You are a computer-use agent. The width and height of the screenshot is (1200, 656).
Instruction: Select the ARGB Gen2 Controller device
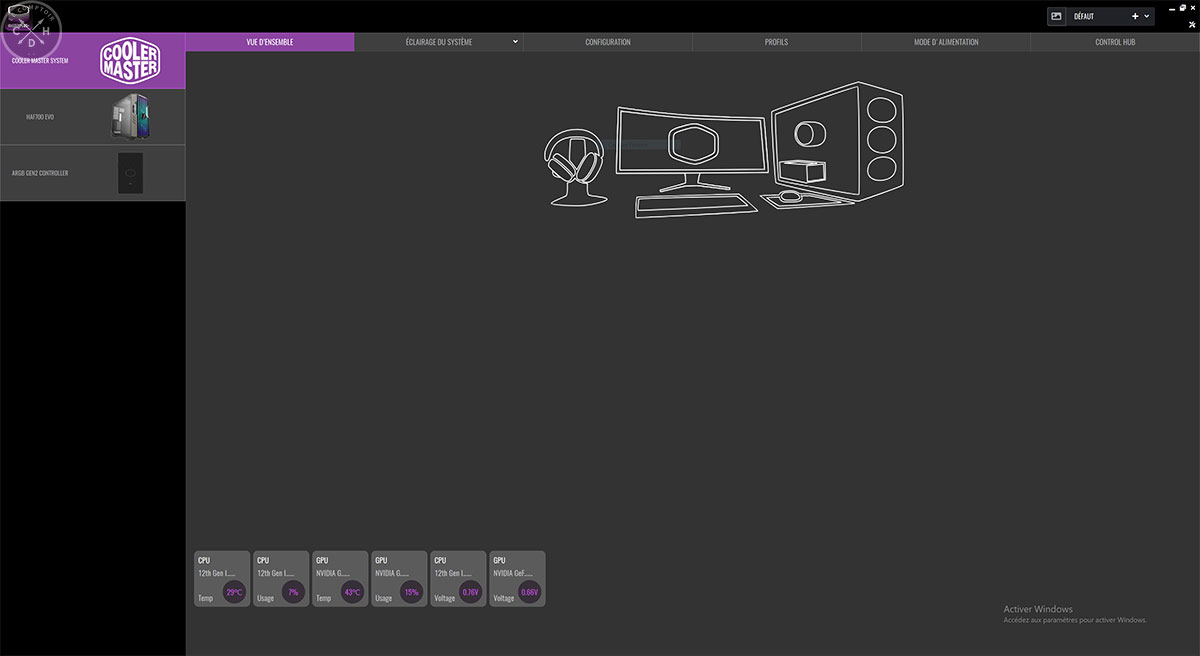point(92,173)
